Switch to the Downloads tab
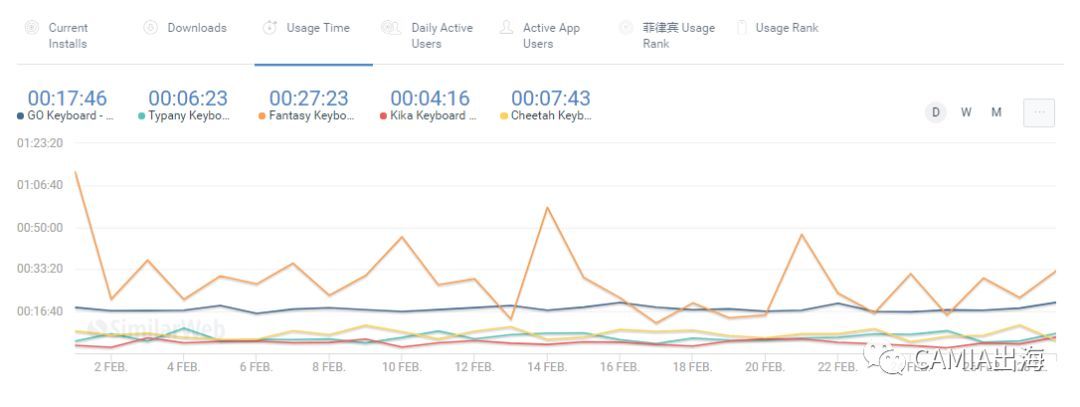 pyautogui.click(x=196, y=28)
